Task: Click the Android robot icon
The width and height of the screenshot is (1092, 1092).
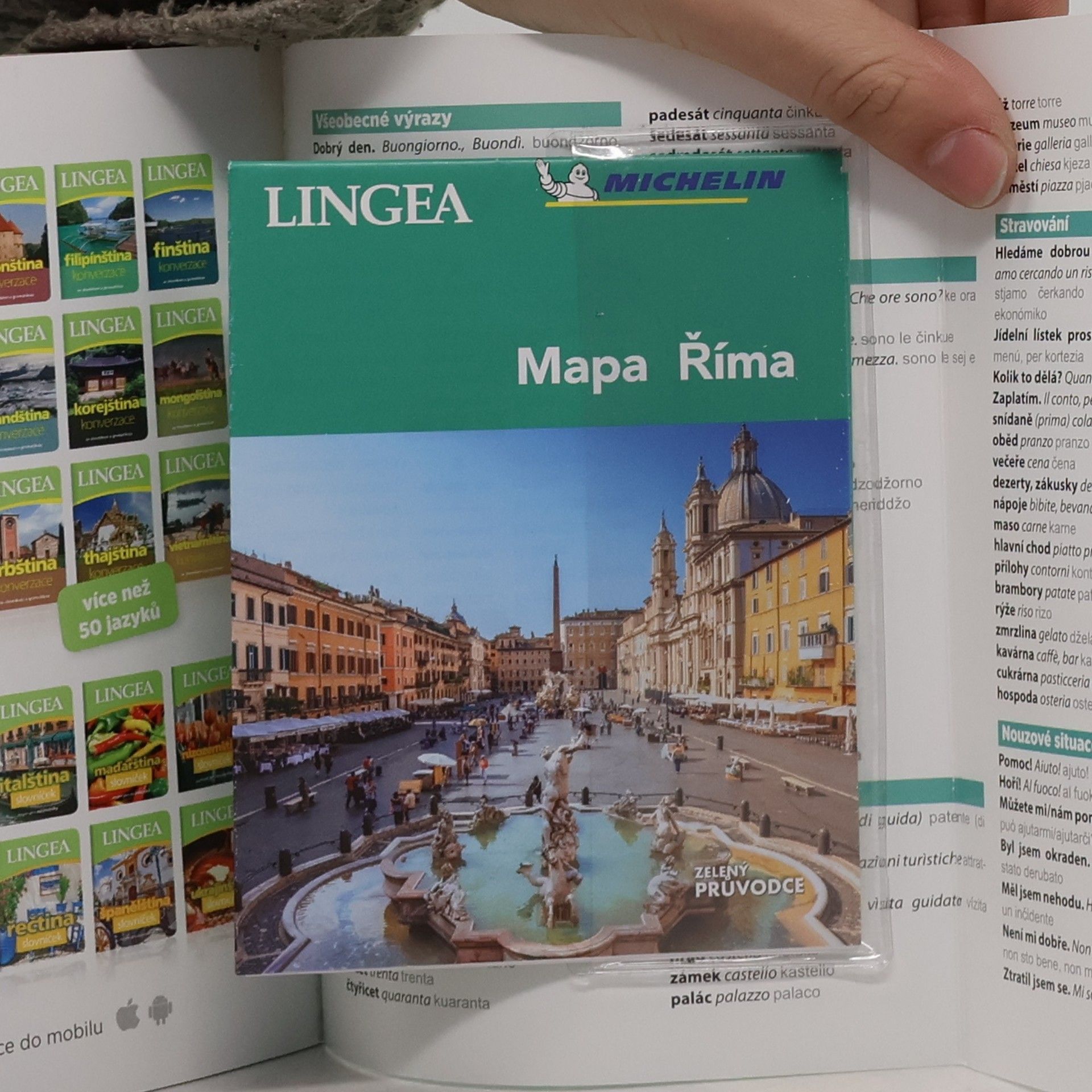Action: point(160,1012)
